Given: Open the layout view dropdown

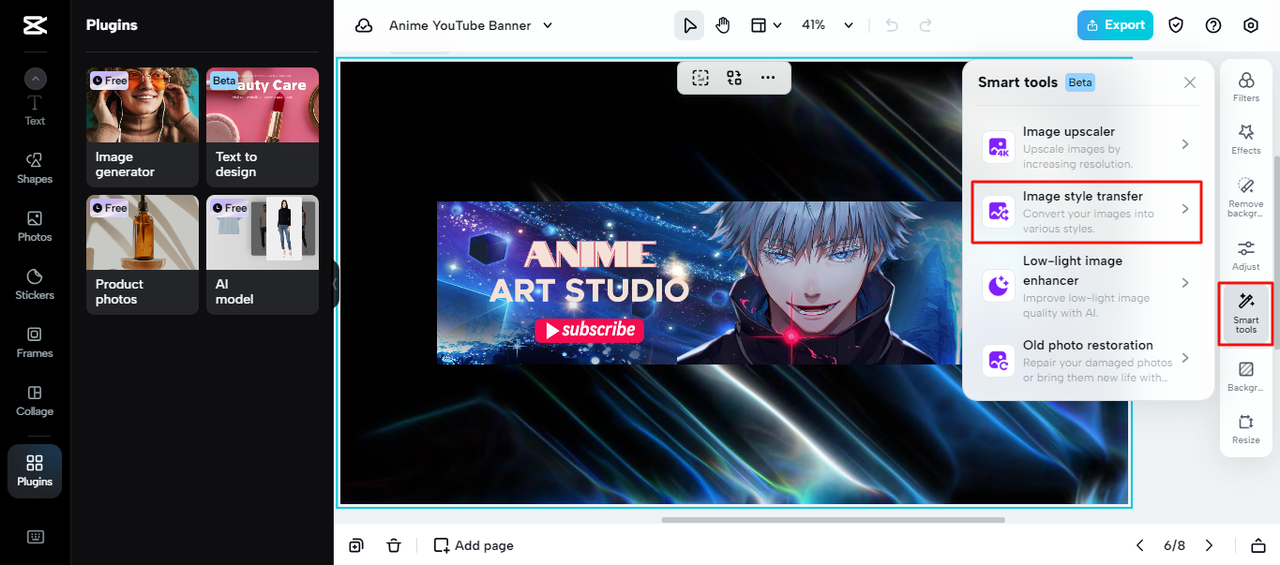Looking at the screenshot, I should pyautogui.click(x=766, y=25).
